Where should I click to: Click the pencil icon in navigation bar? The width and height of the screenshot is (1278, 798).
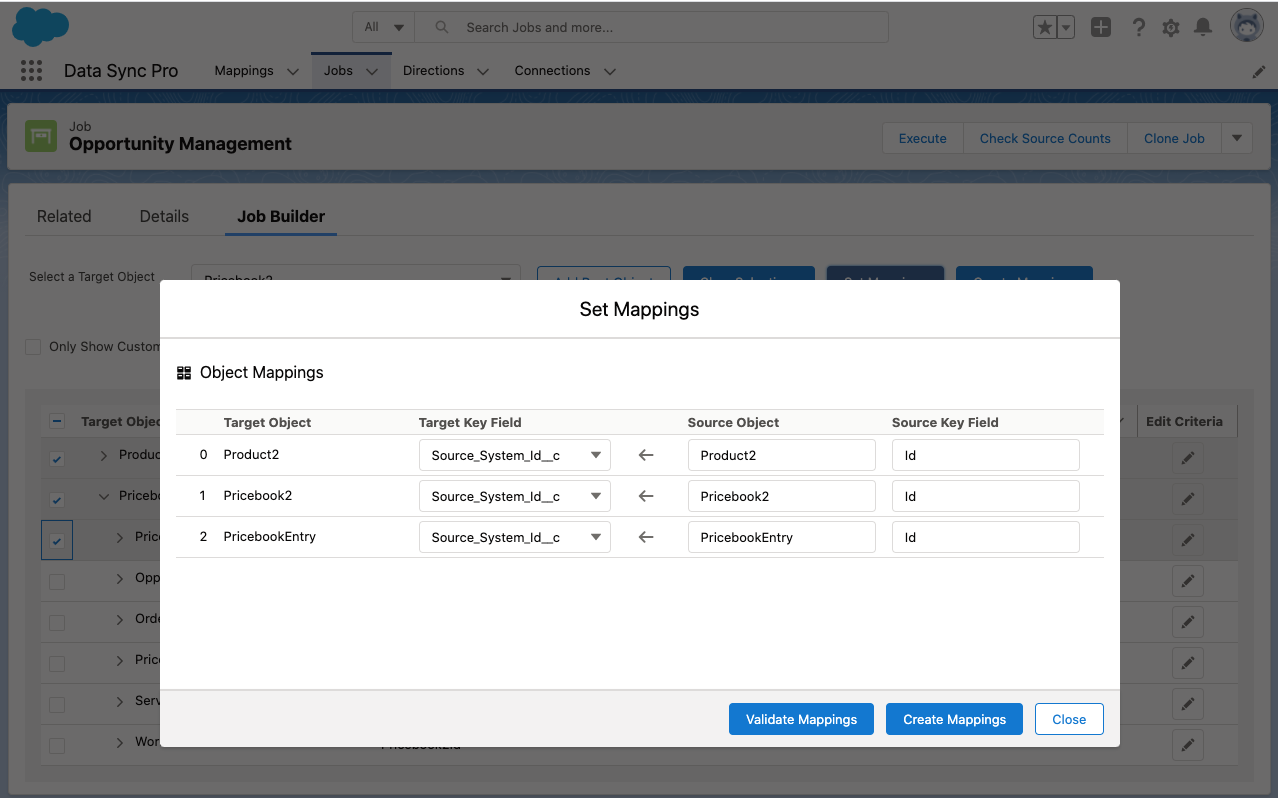pyautogui.click(x=1259, y=72)
